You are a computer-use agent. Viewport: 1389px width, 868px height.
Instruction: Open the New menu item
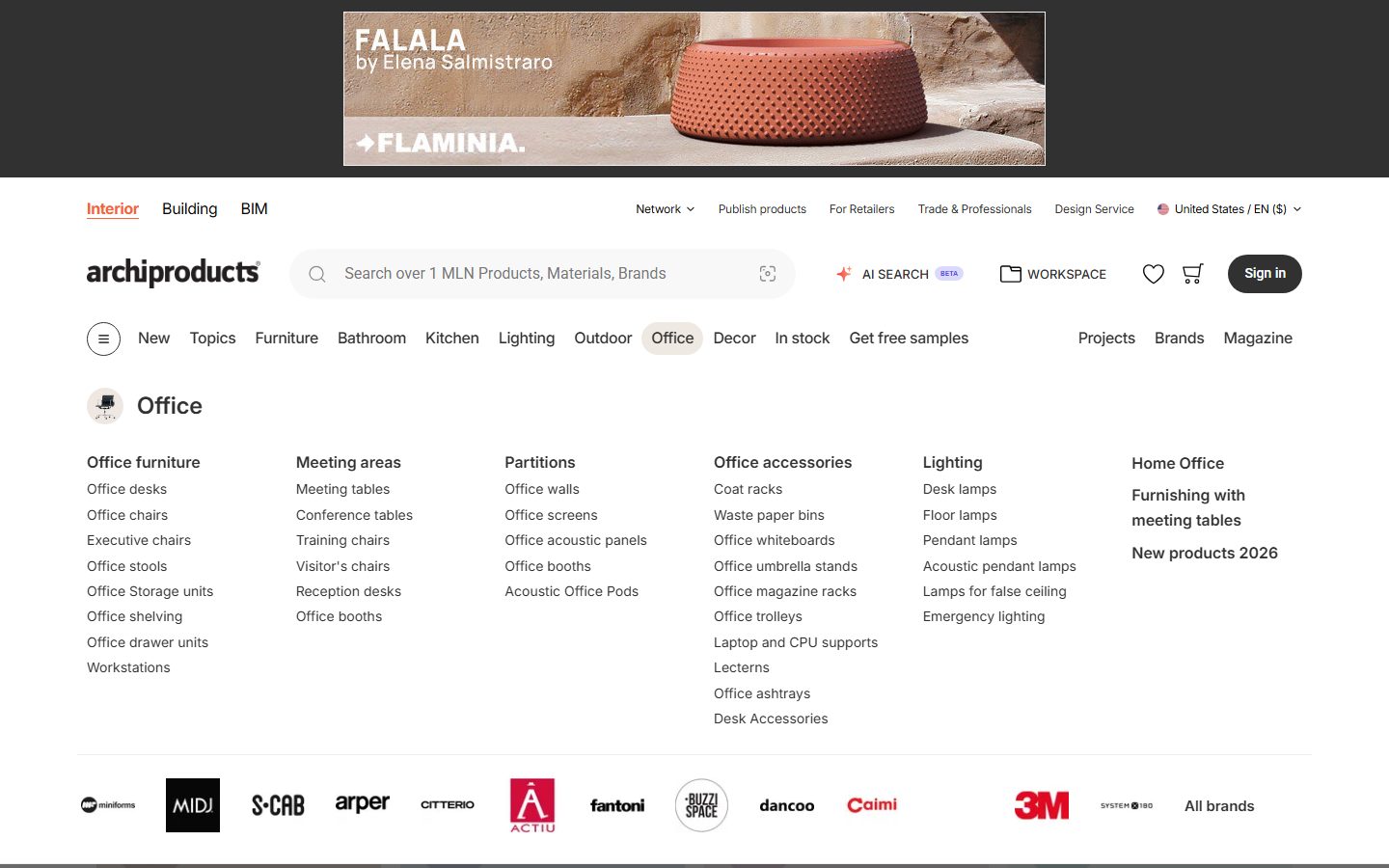pos(153,339)
